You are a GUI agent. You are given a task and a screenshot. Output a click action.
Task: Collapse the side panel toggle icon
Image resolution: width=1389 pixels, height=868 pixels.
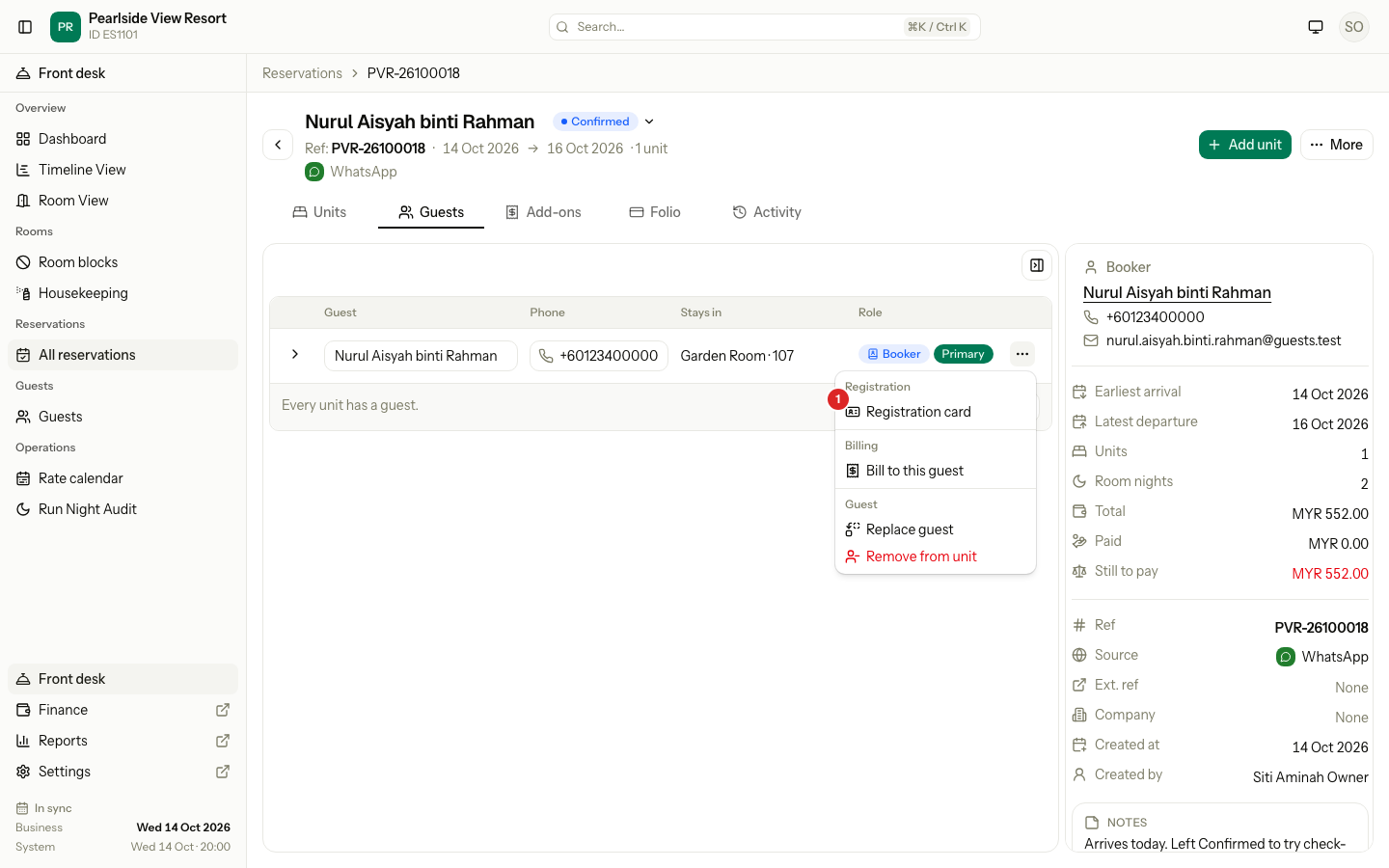(1037, 265)
